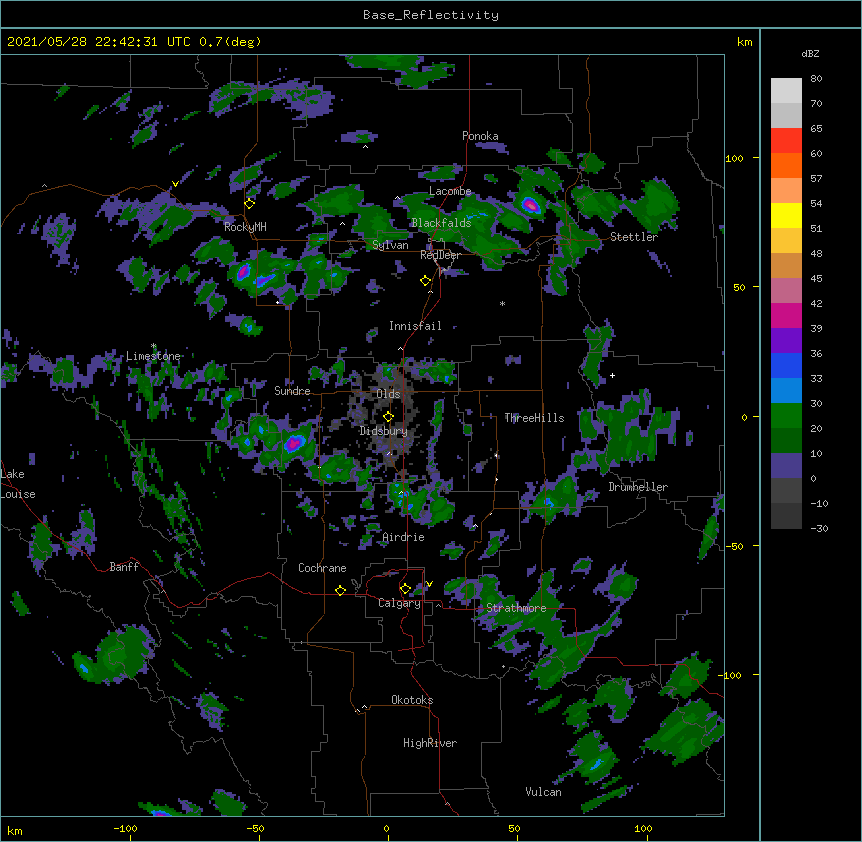This screenshot has height=842, width=862.
Task: Click the km unit label beside the timestamp
Action: (x=744, y=42)
